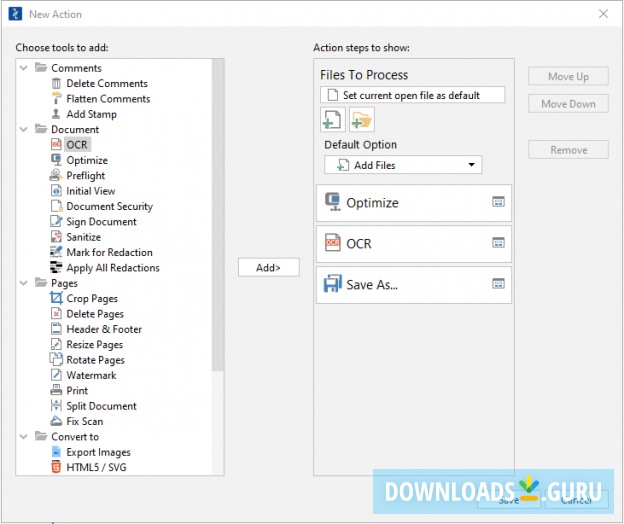624x524 pixels.
Task: Select the 'Fix Scan' tree row text
Action: pos(85,421)
